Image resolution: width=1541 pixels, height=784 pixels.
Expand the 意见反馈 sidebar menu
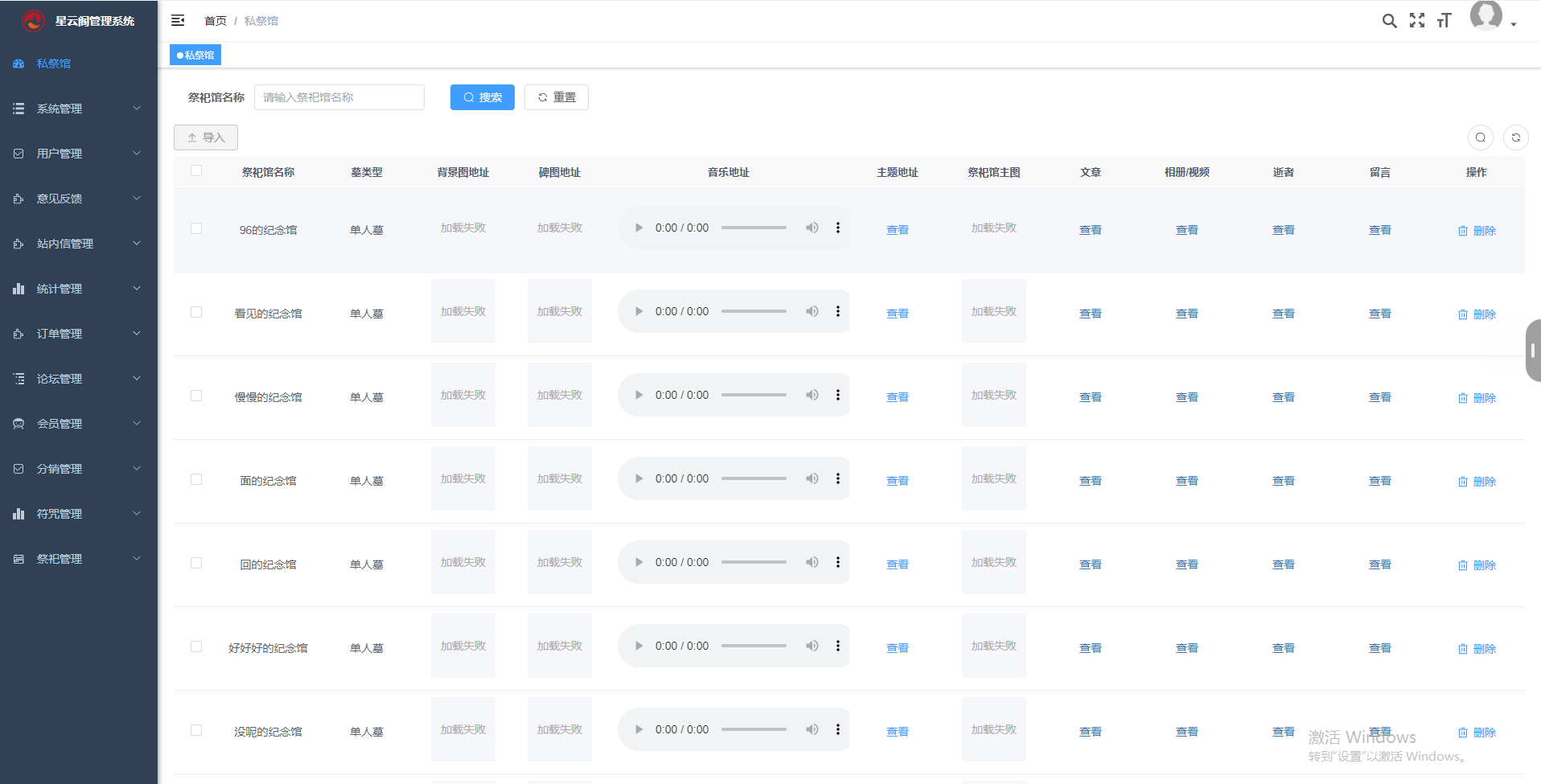[79, 199]
